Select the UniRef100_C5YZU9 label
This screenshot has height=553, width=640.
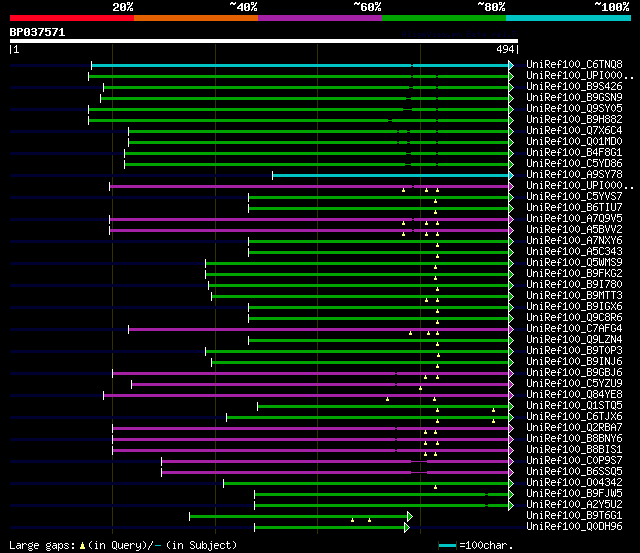click(x=574, y=384)
